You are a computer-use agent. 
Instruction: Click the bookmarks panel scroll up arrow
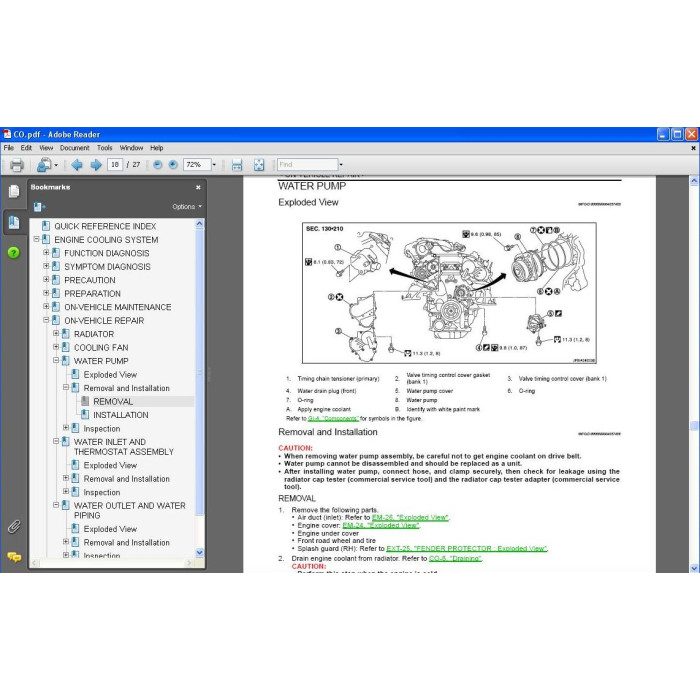pos(200,224)
